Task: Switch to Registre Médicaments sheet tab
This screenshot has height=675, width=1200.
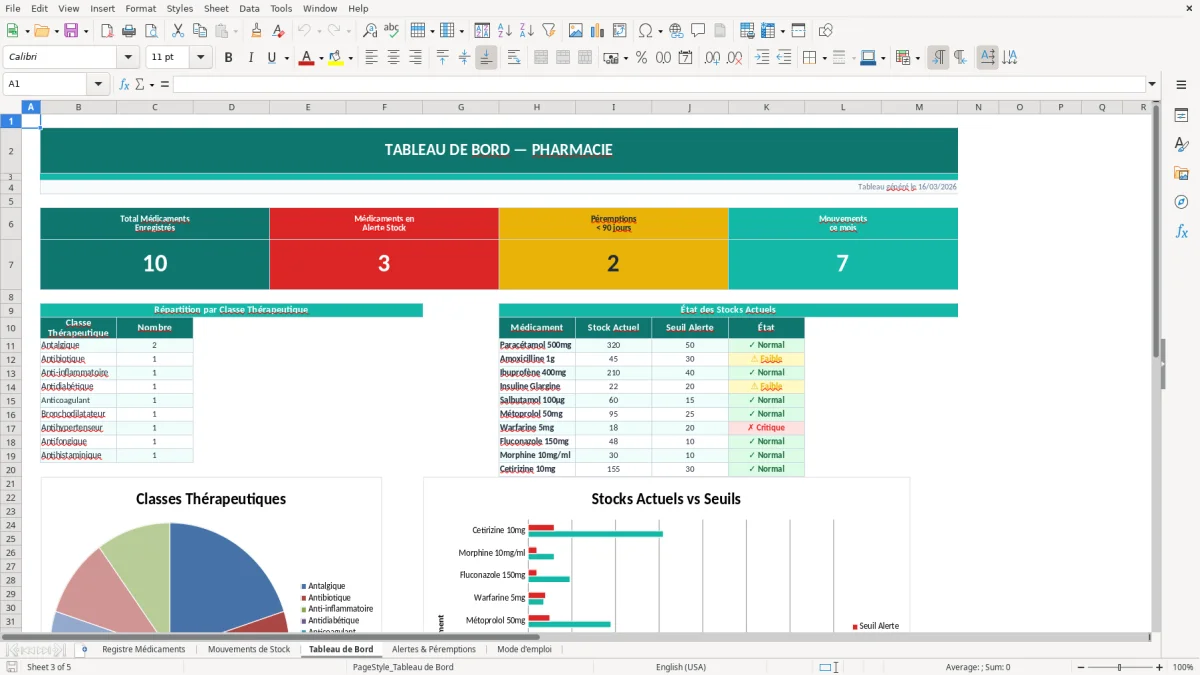Action: (144, 649)
